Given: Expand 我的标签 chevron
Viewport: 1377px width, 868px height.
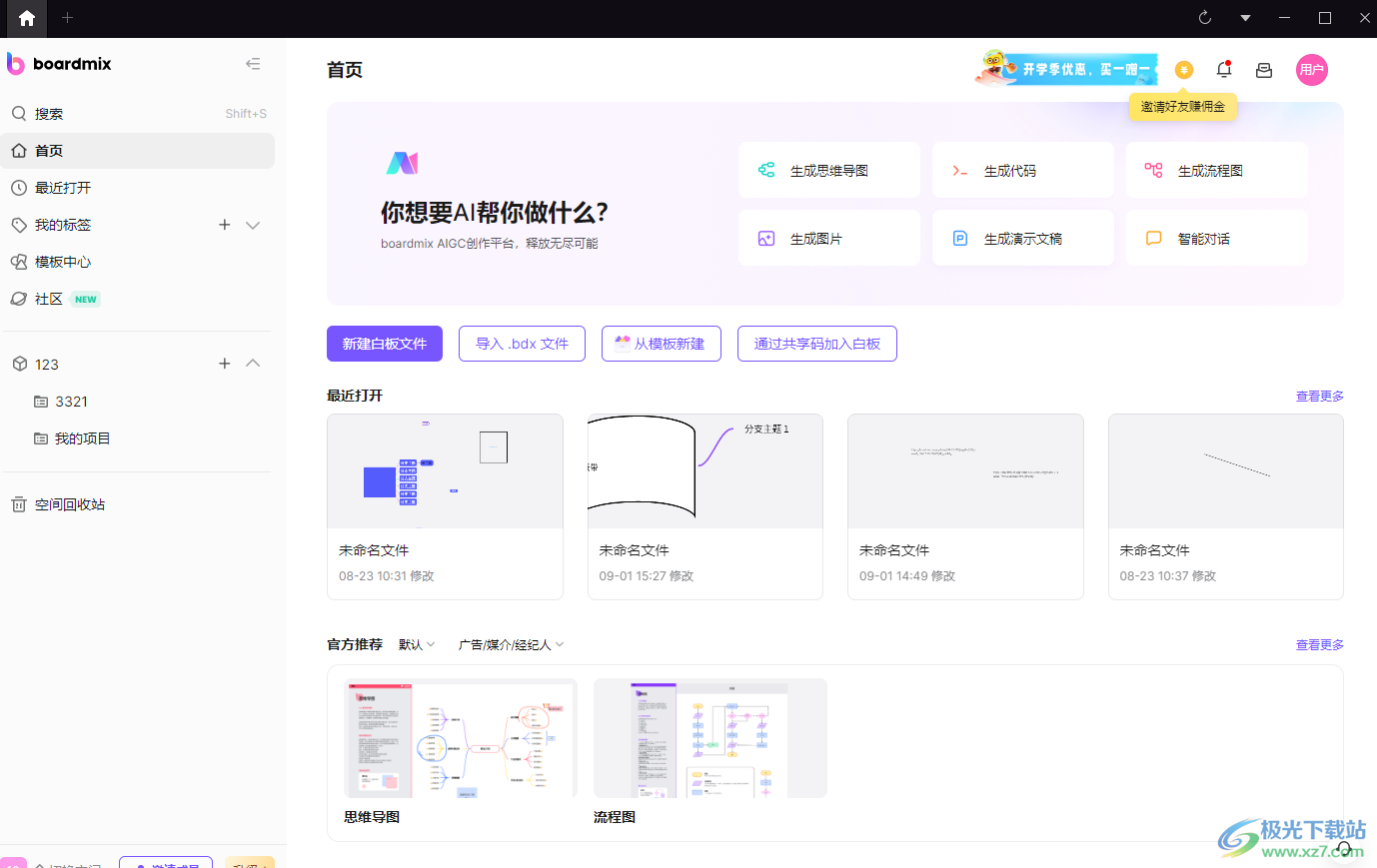Looking at the screenshot, I should click(253, 225).
